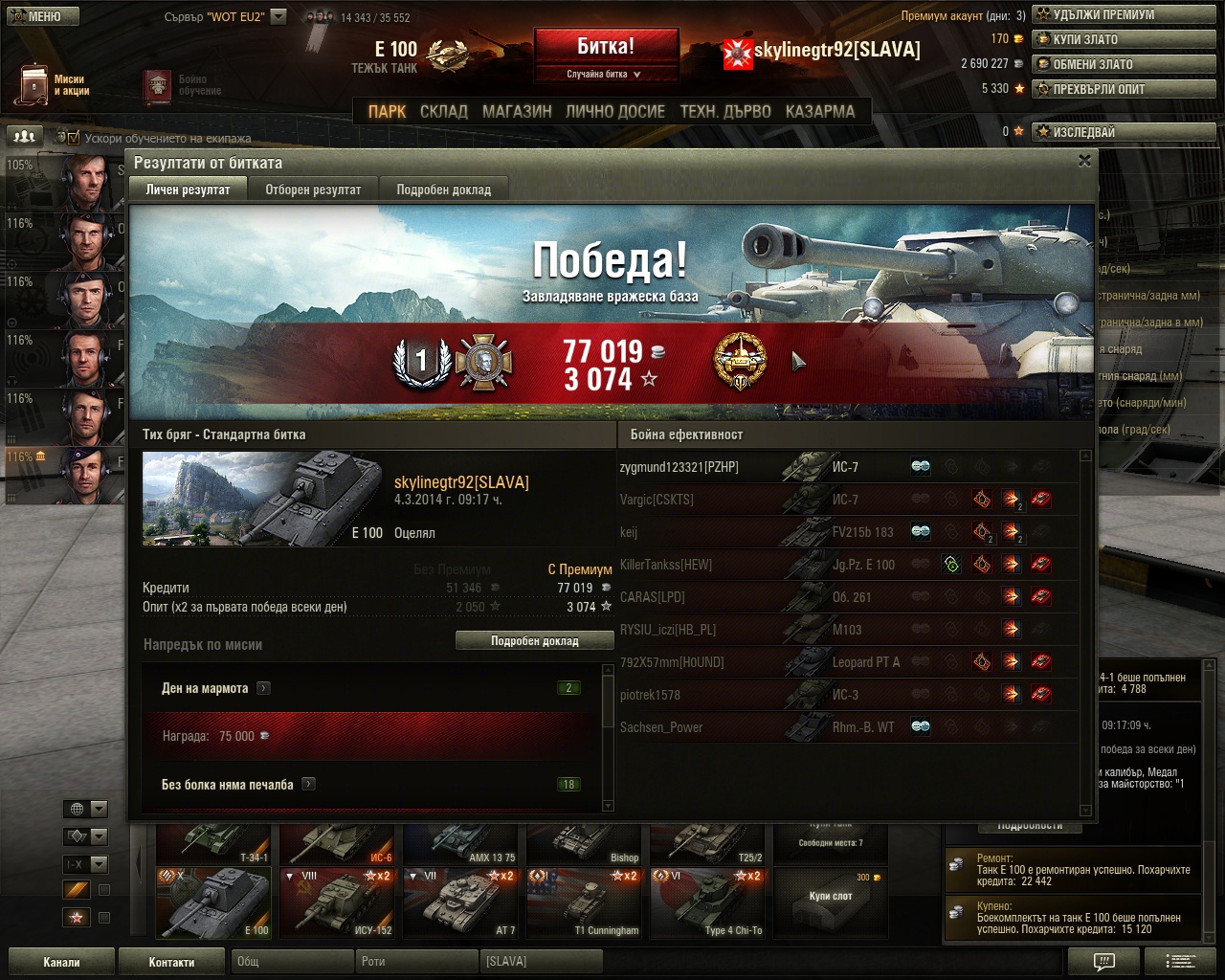Expand the Random battle type selector
The width and height of the screenshot is (1225, 980).
[x=605, y=74]
